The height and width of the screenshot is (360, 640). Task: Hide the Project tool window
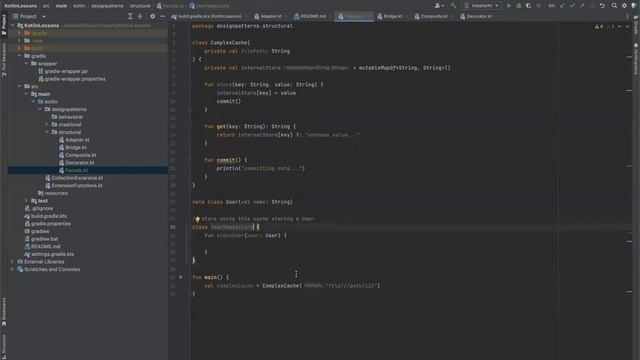[x=162, y=16]
